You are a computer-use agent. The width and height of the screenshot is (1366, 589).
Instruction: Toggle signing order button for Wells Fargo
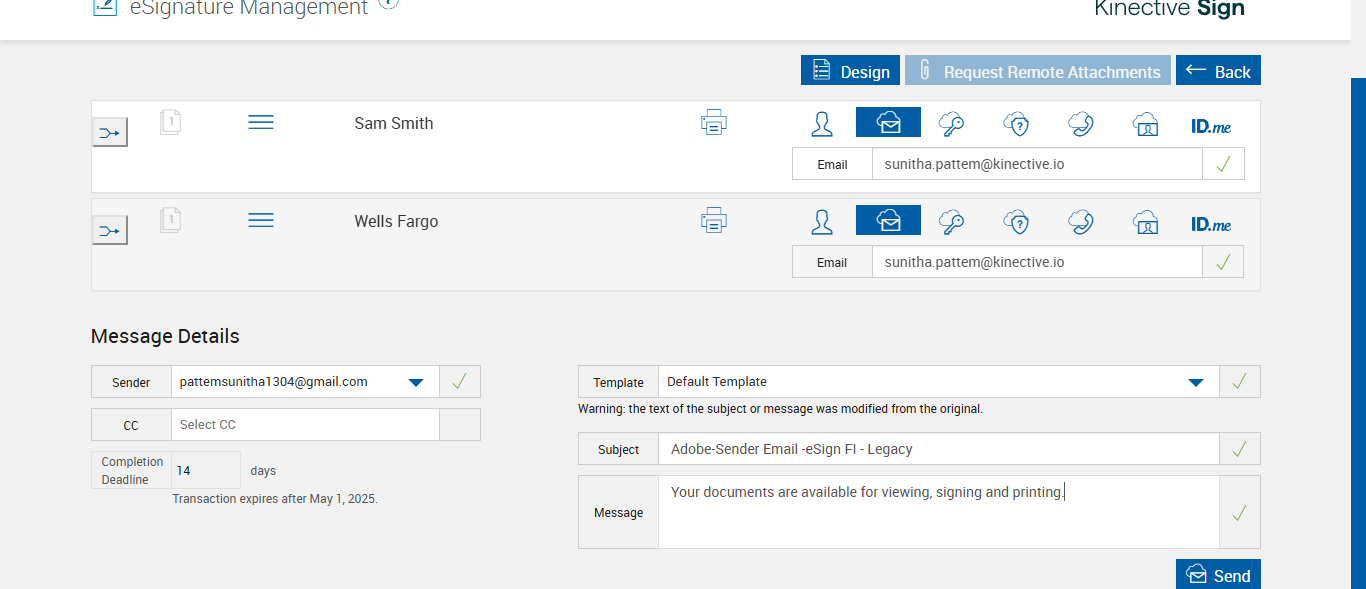click(x=110, y=231)
